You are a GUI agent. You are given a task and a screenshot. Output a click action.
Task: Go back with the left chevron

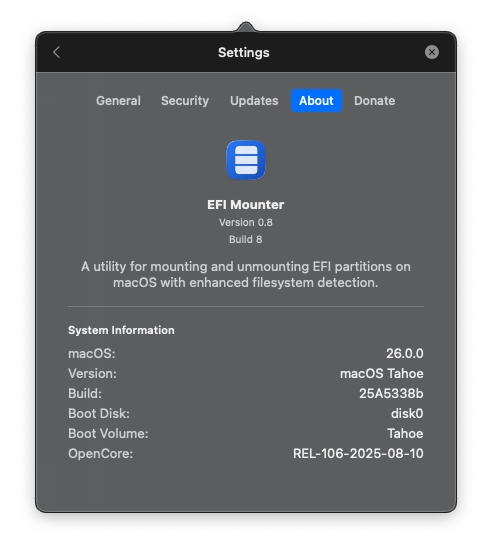coord(57,52)
